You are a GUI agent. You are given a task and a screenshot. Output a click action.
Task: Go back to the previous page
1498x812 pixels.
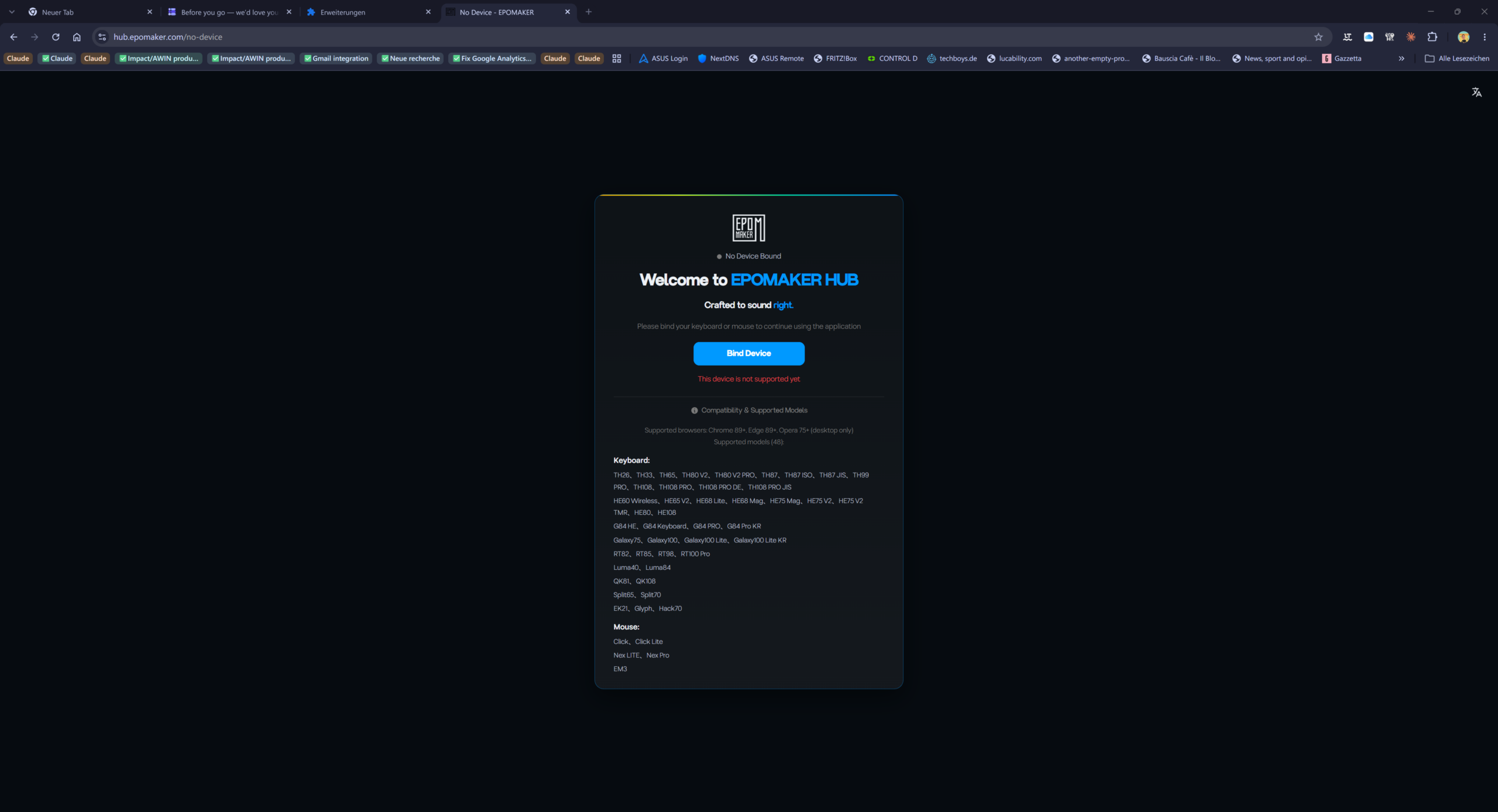[x=13, y=37]
